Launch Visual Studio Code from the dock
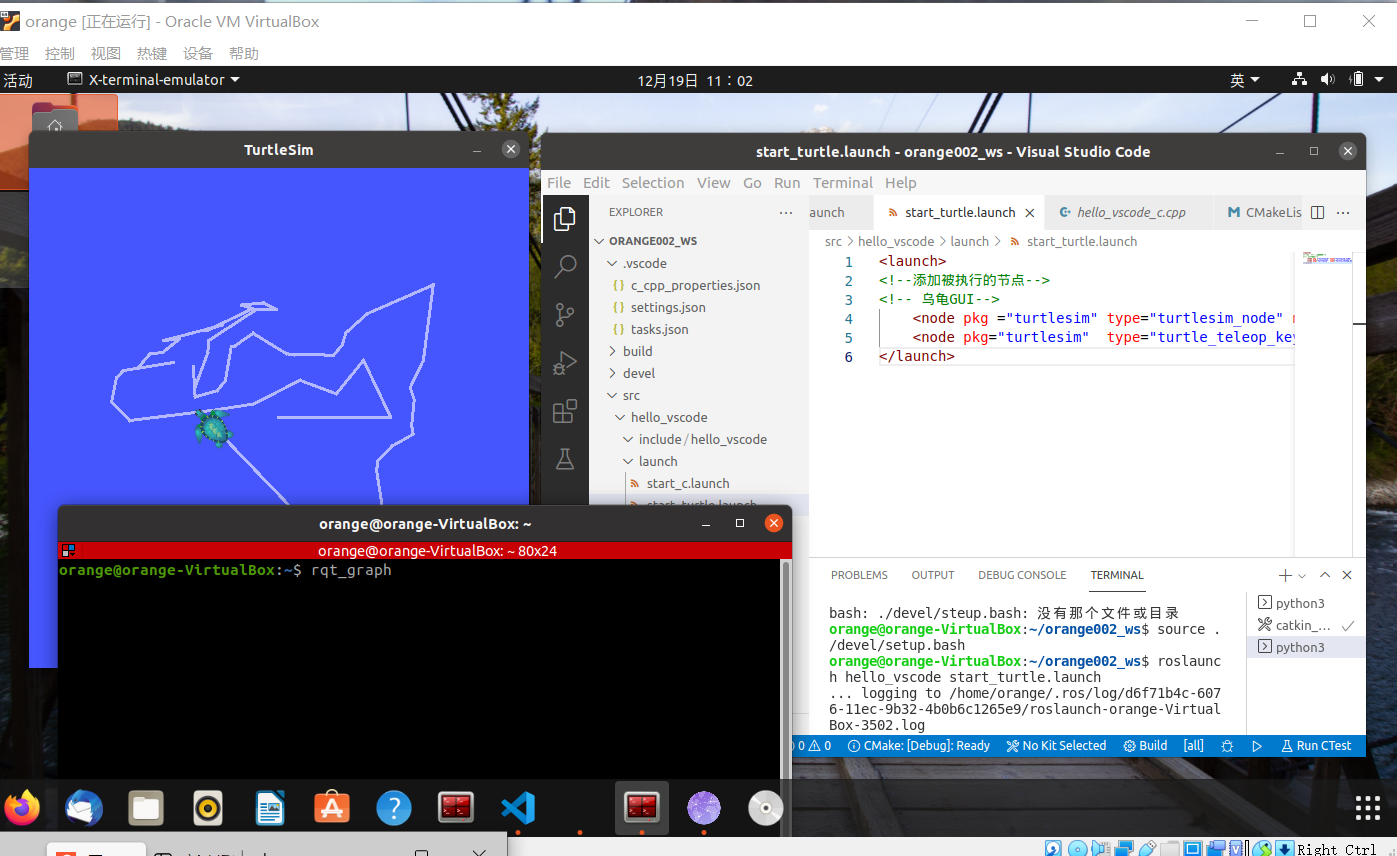 pos(517,807)
